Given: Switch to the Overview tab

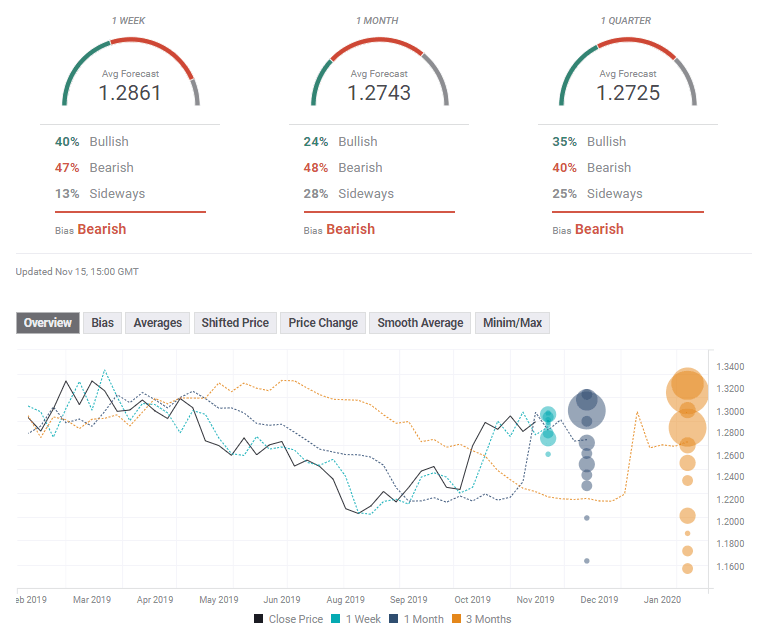Looking at the screenshot, I should coord(48,323).
